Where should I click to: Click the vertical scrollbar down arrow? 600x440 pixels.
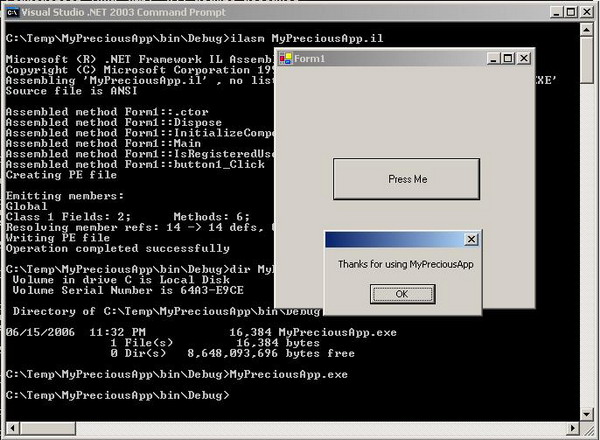point(587,414)
